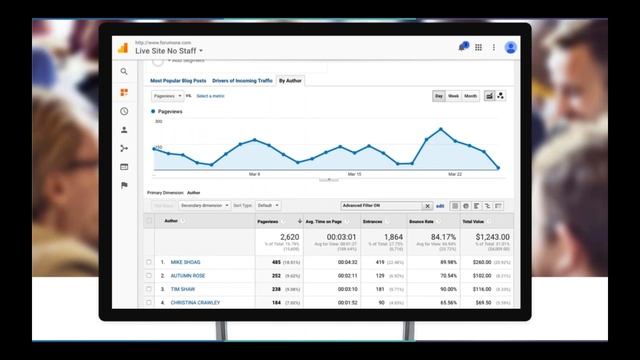Image resolution: width=640 pixels, height=360 pixels.
Task: Click the 84.17% bounce rate total
Action: [443, 237]
